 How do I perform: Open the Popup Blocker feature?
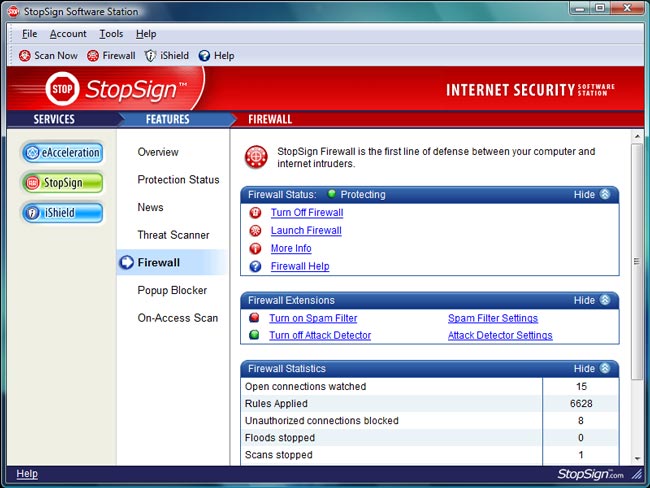click(x=172, y=290)
